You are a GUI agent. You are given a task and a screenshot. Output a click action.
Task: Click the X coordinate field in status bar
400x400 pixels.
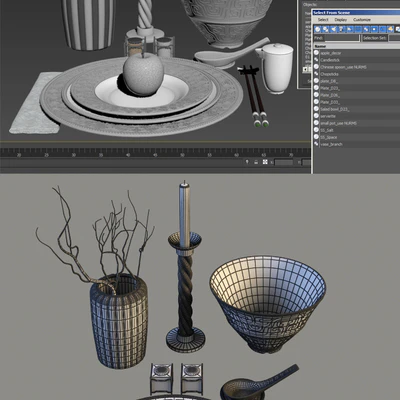pyautogui.click(x=284, y=162)
